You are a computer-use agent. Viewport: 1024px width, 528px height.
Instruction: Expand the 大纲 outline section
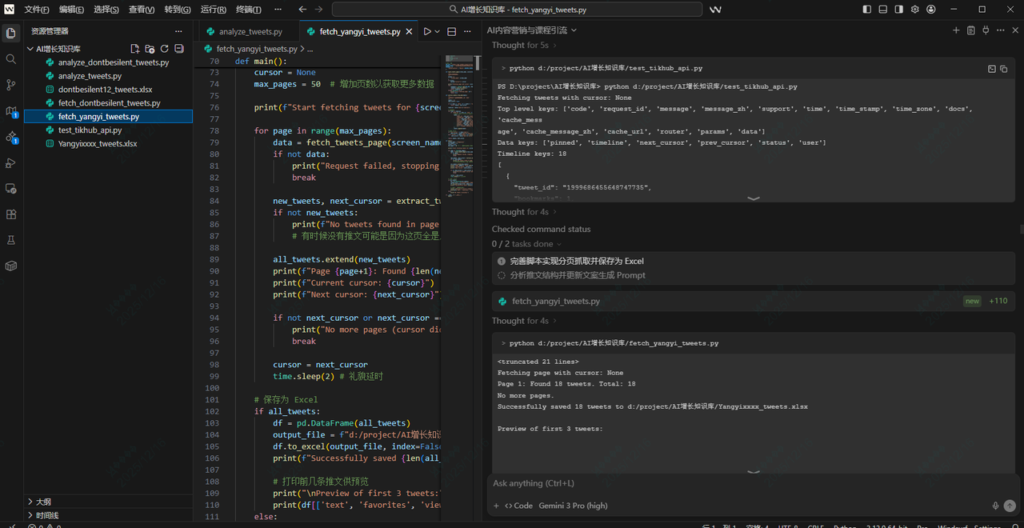43,502
